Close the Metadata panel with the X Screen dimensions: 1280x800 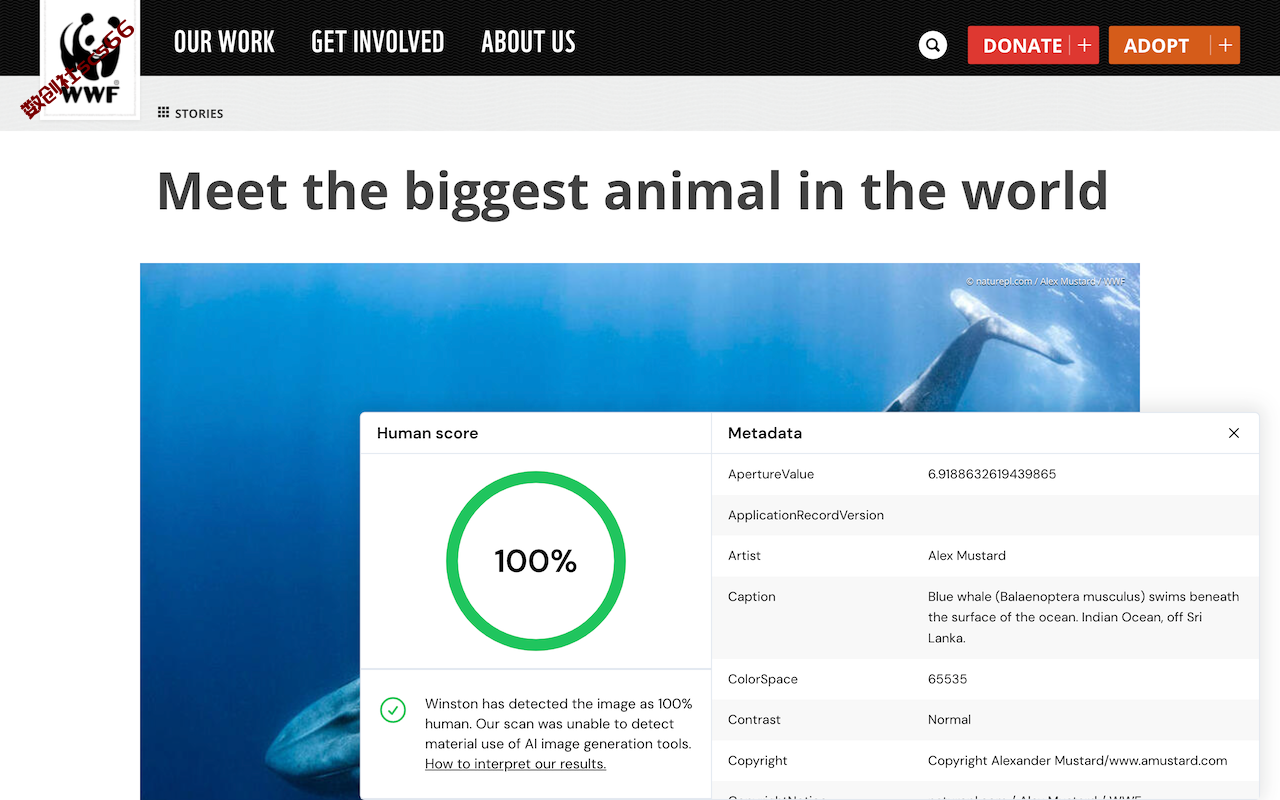click(x=1234, y=433)
